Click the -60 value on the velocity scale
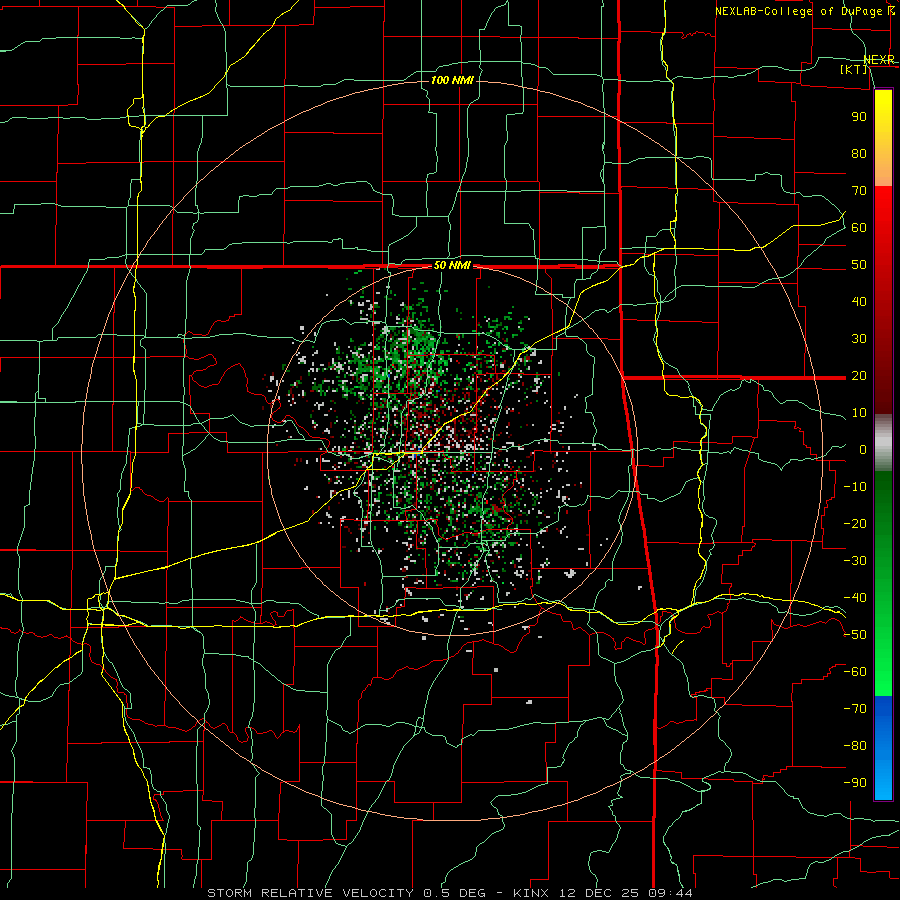This screenshot has width=900, height=900. 855,672
